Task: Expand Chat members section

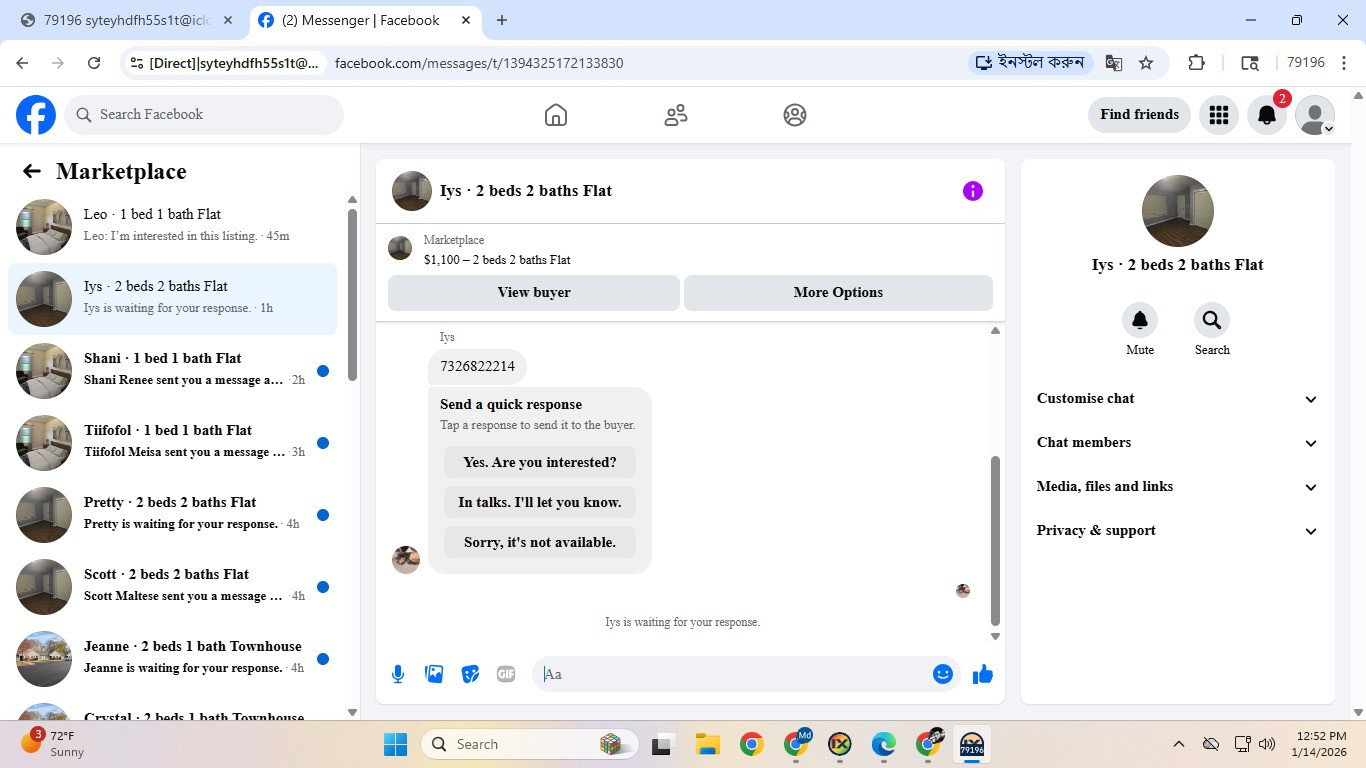Action: pyautogui.click(x=1178, y=443)
